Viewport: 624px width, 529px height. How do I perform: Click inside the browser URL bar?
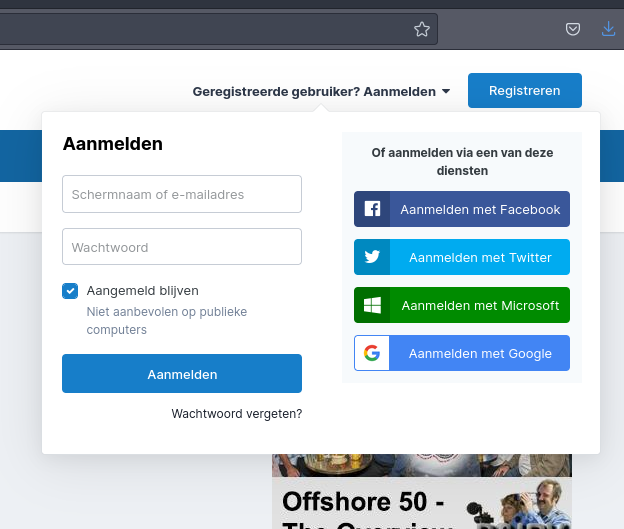coord(200,29)
